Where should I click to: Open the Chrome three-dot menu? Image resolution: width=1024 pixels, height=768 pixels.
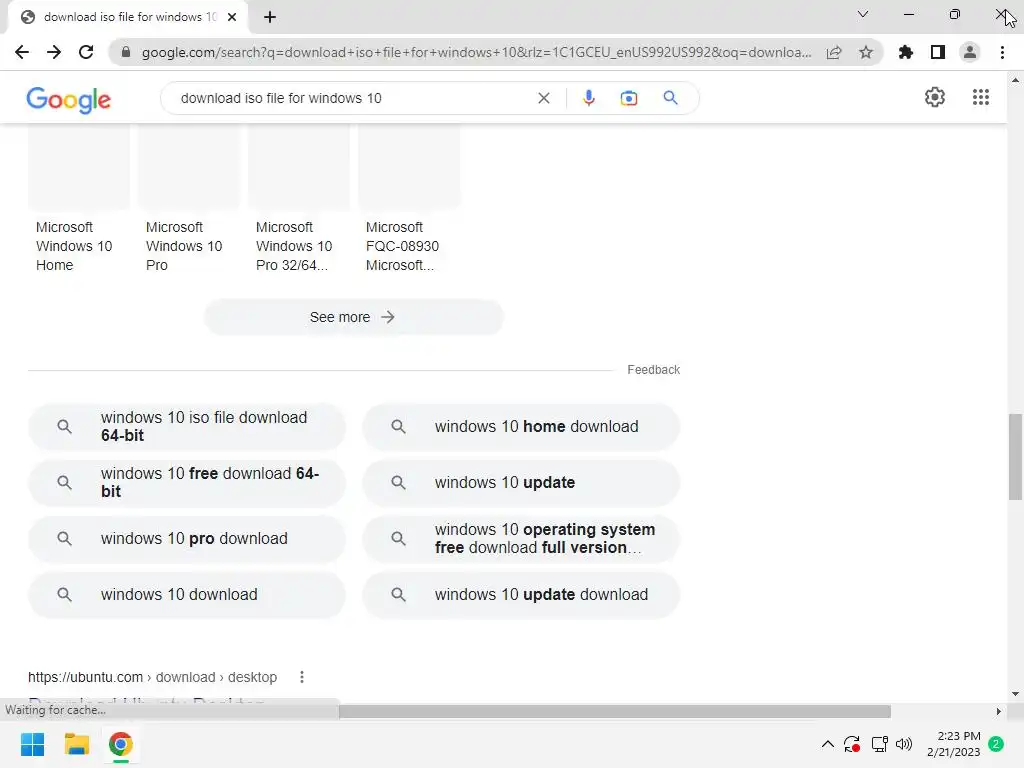[1002, 52]
